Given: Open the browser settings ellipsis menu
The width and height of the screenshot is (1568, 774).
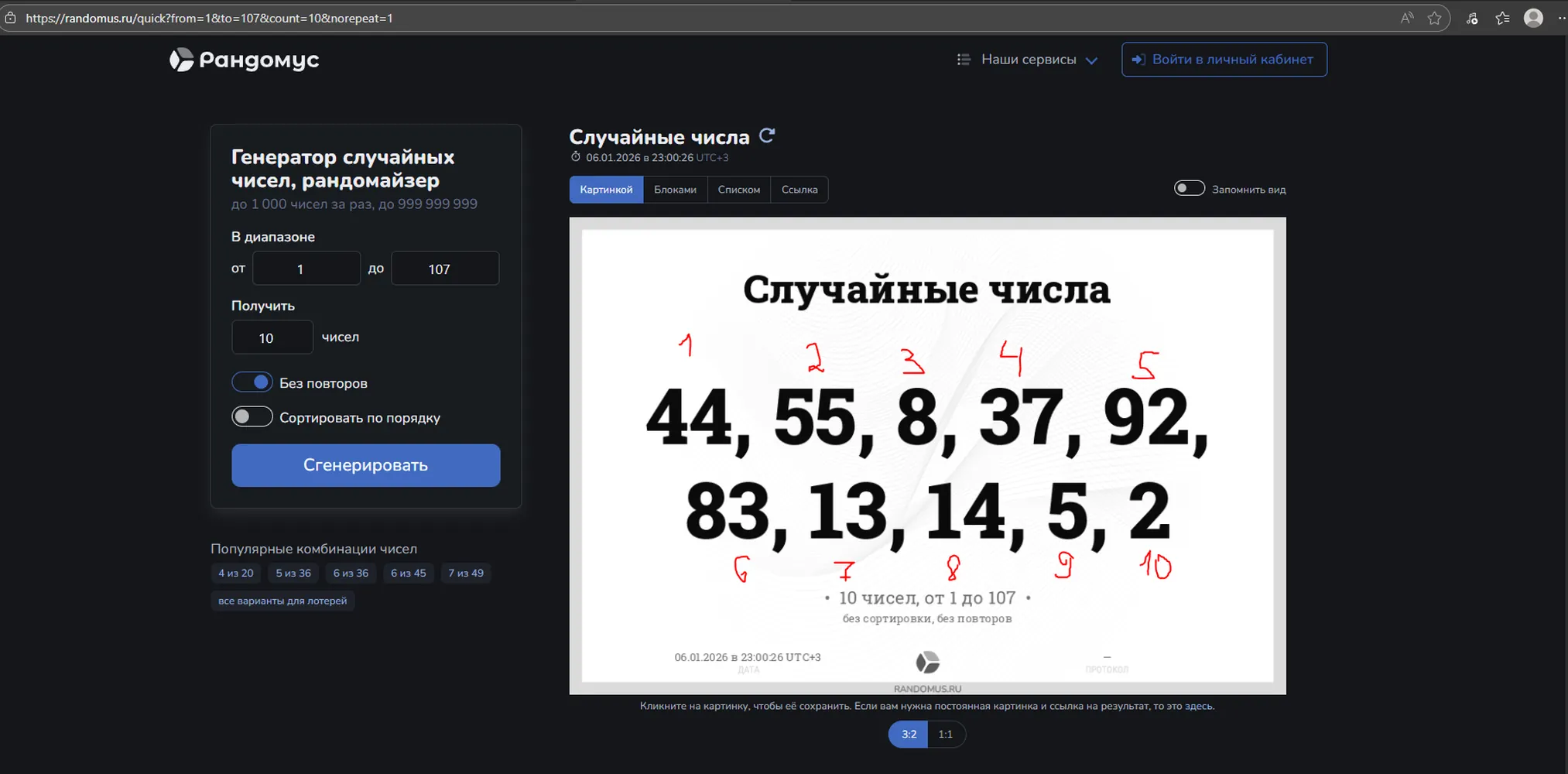Looking at the screenshot, I should click(1561, 18).
